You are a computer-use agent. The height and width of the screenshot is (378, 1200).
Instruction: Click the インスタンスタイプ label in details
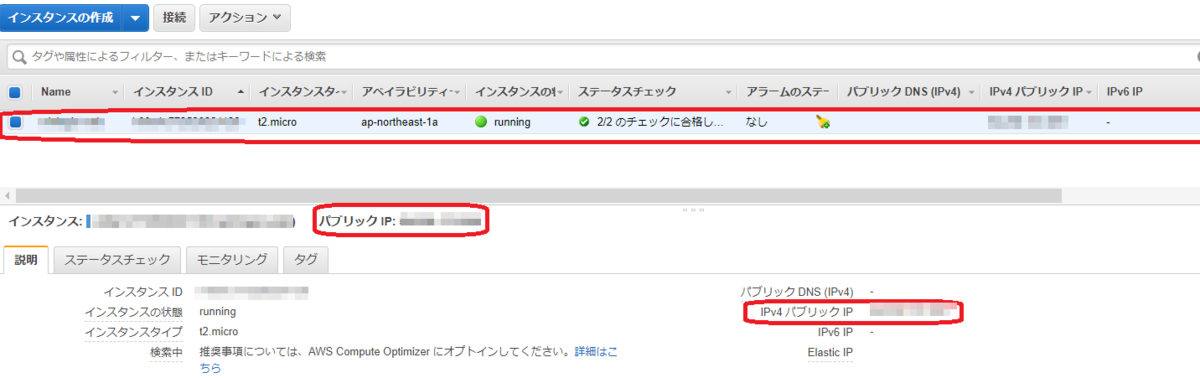coord(133,331)
